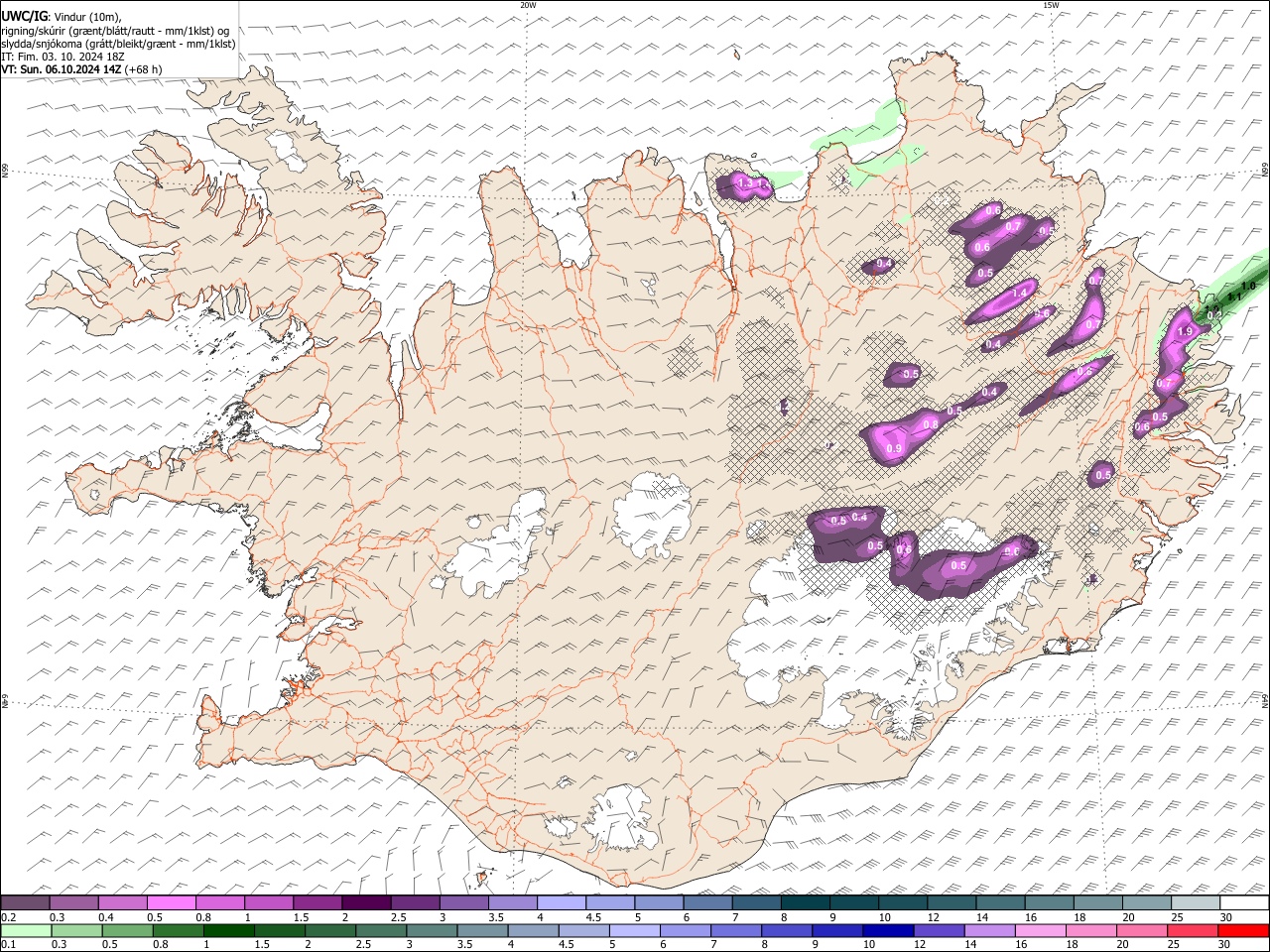Click the 'rigning/skúrir' legend description line

click(115, 31)
